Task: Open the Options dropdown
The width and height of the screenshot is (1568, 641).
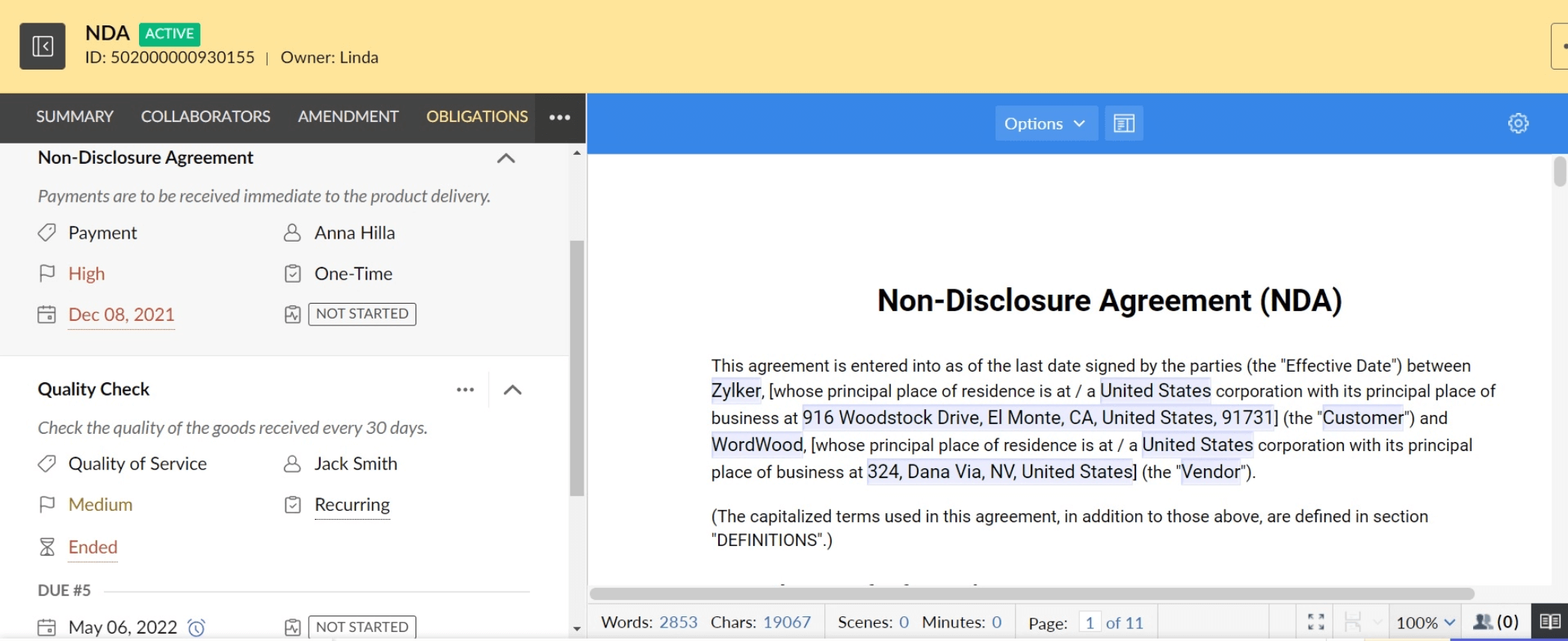Action: click(1045, 123)
